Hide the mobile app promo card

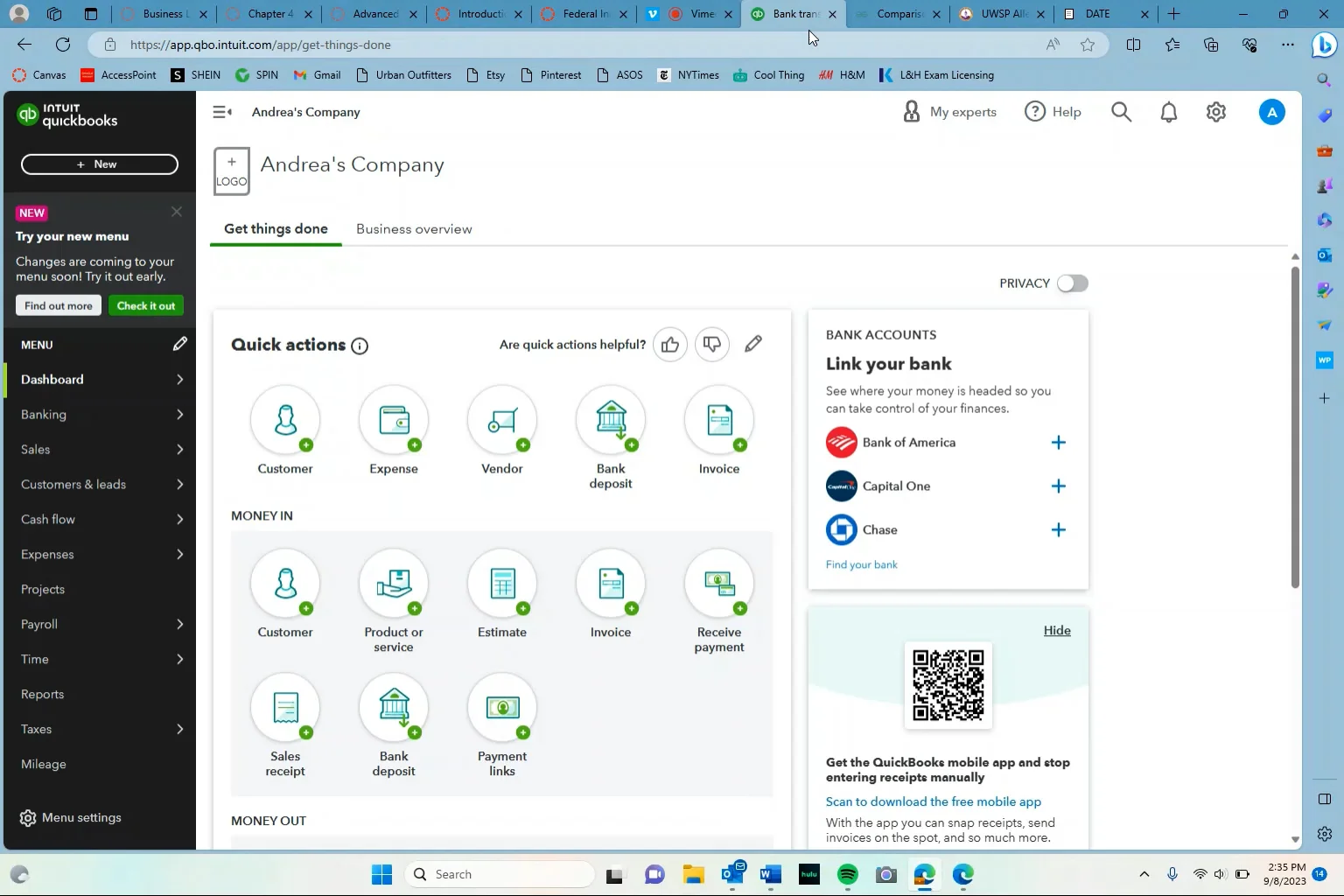1057,631
